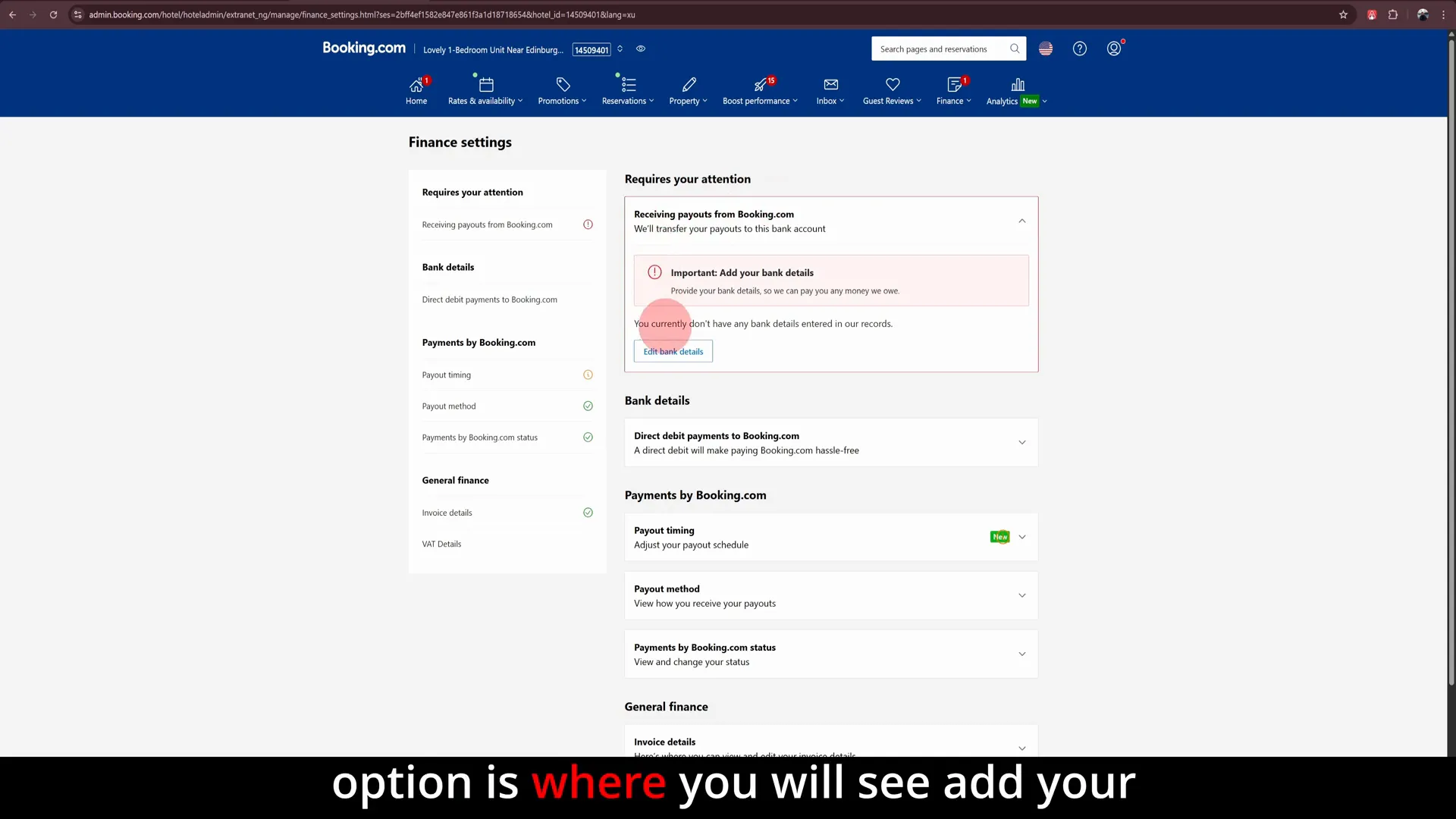1456x819 pixels.
Task: Open the Analytics dropdown menu
Action: 1016,101
